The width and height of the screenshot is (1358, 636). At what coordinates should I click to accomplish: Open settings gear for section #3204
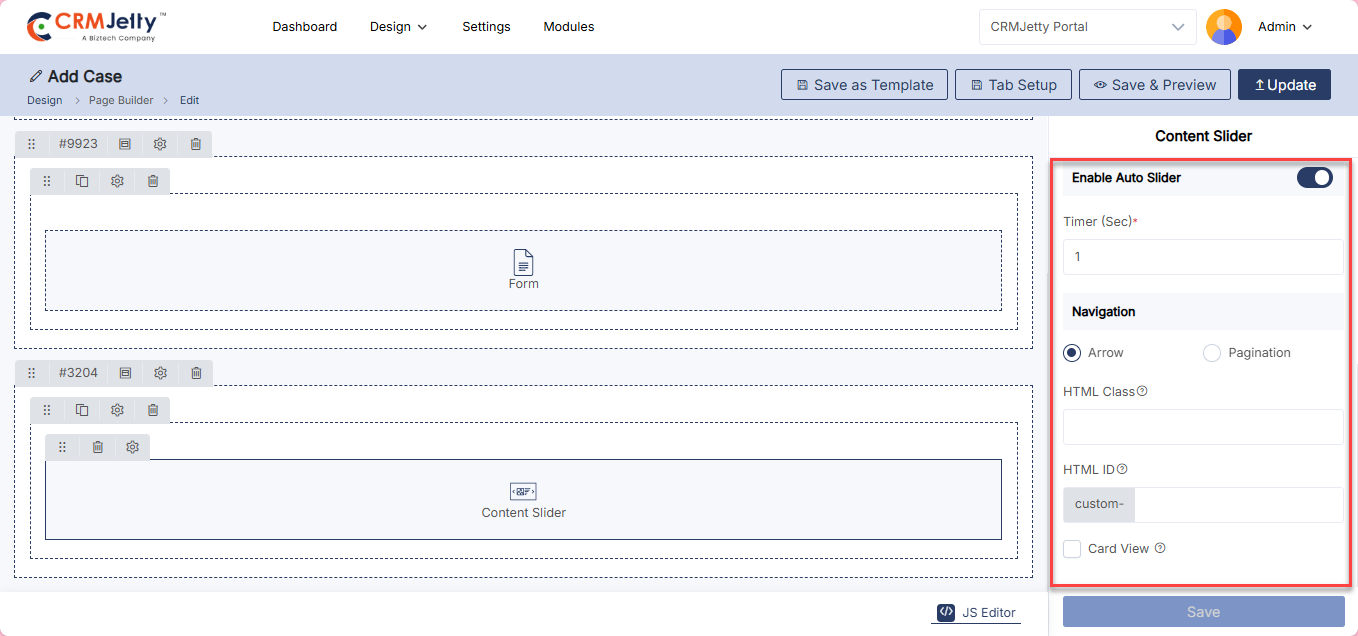click(160, 373)
